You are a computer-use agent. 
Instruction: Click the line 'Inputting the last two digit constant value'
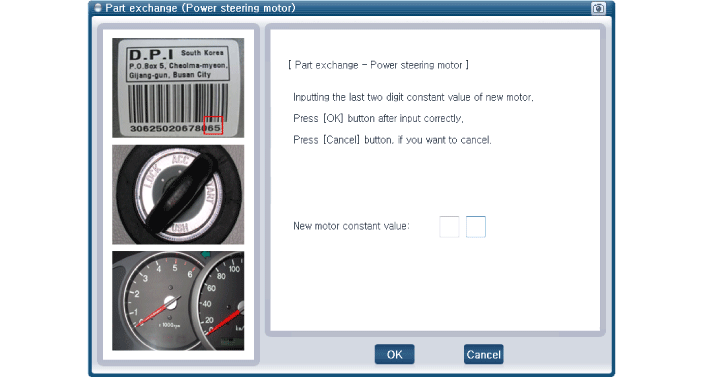413,97
